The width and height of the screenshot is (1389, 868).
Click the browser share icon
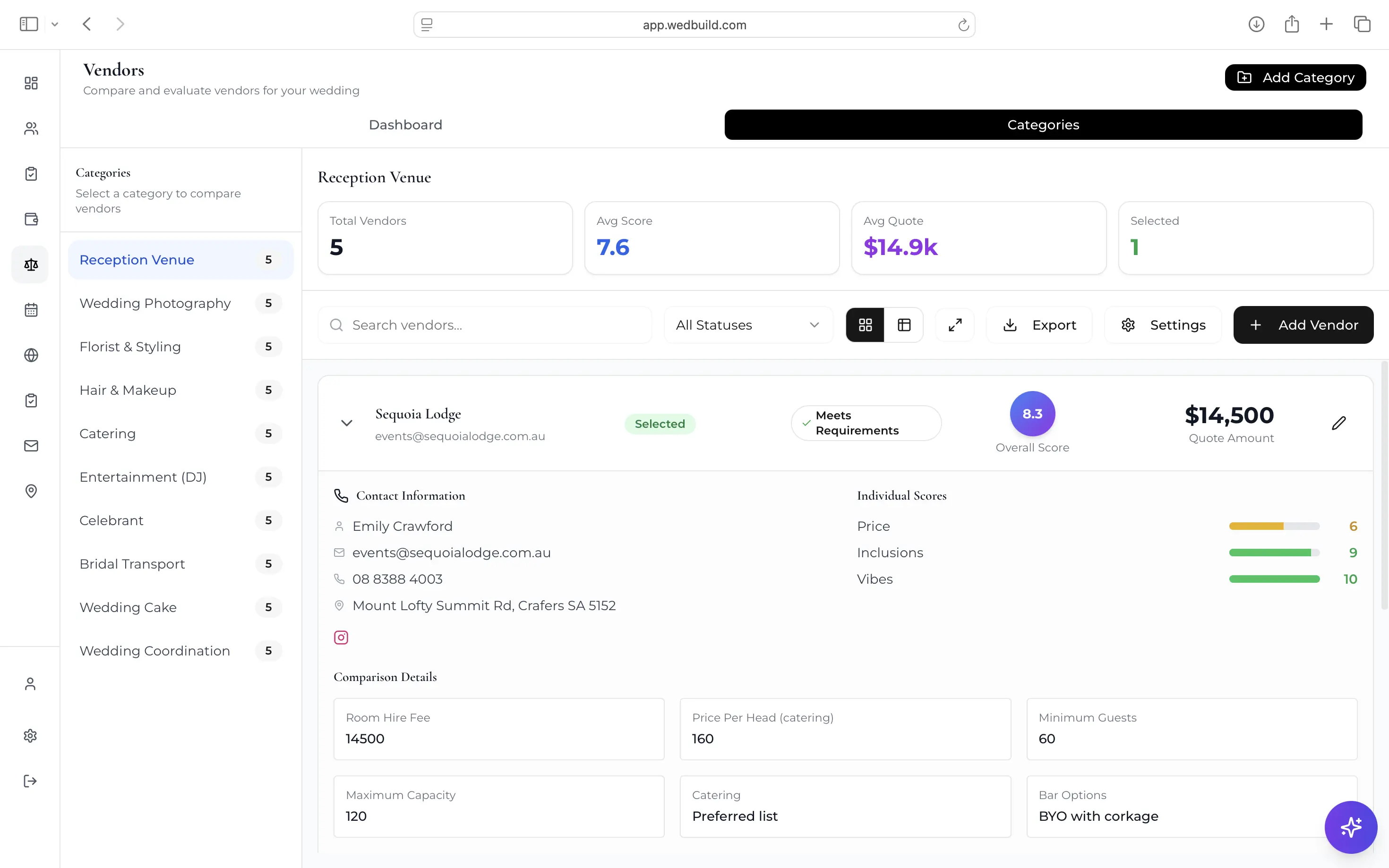click(1291, 24)
